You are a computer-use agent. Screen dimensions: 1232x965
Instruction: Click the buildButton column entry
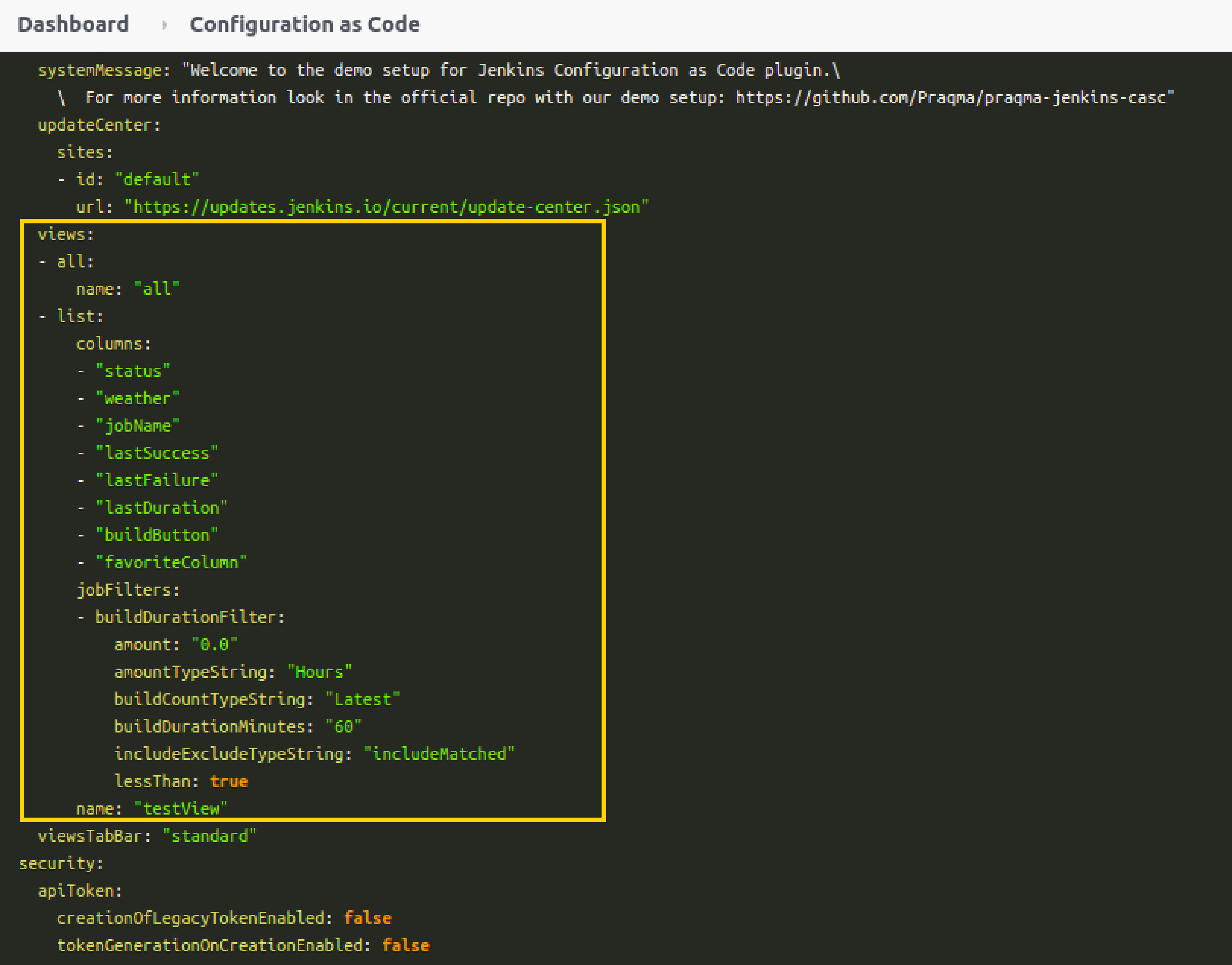[157, 535]
